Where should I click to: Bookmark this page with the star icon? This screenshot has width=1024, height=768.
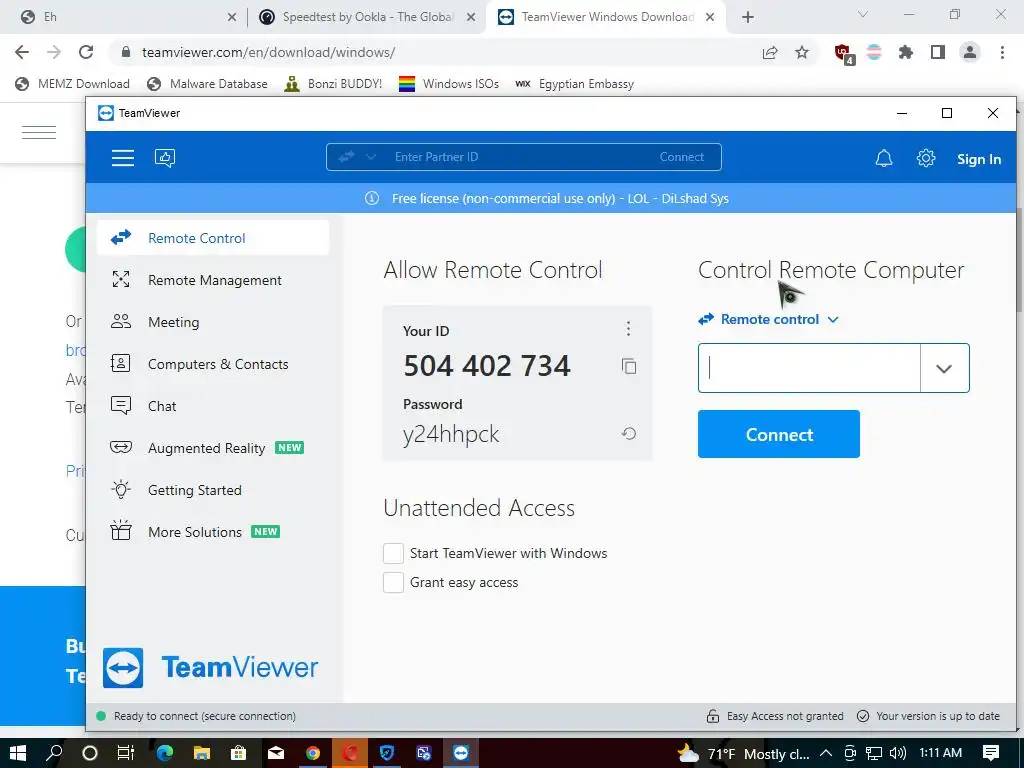802,52
